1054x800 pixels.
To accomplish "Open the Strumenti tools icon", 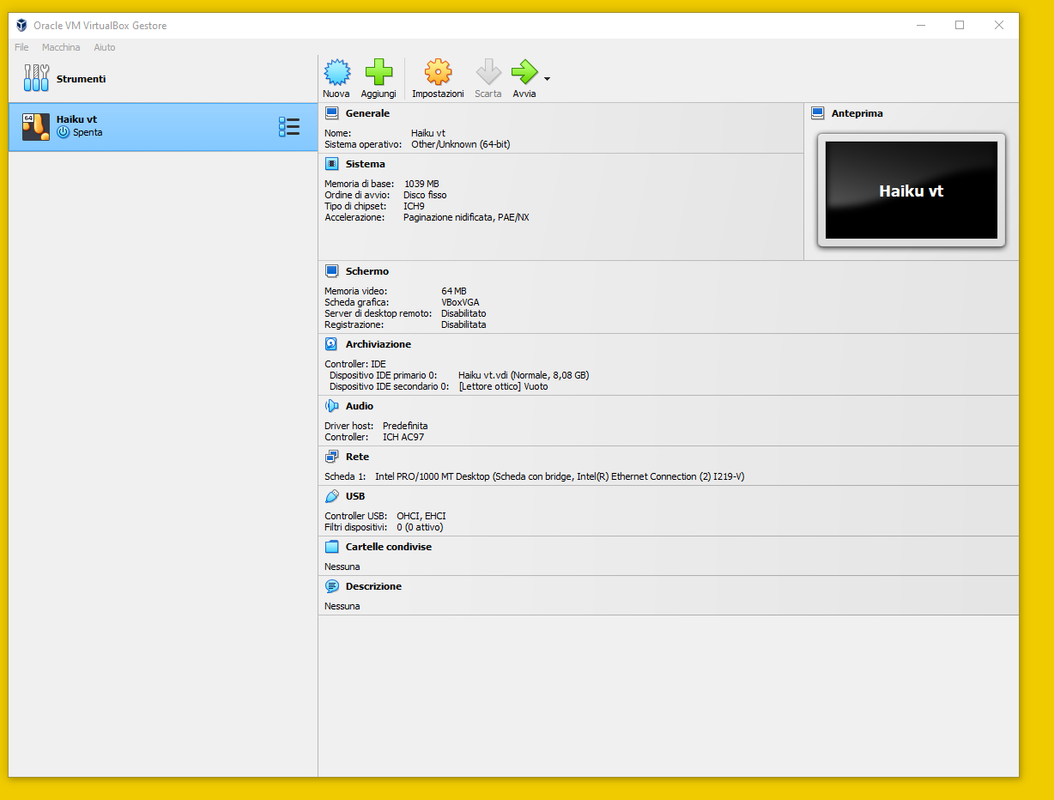I will (x=36, y=78).
